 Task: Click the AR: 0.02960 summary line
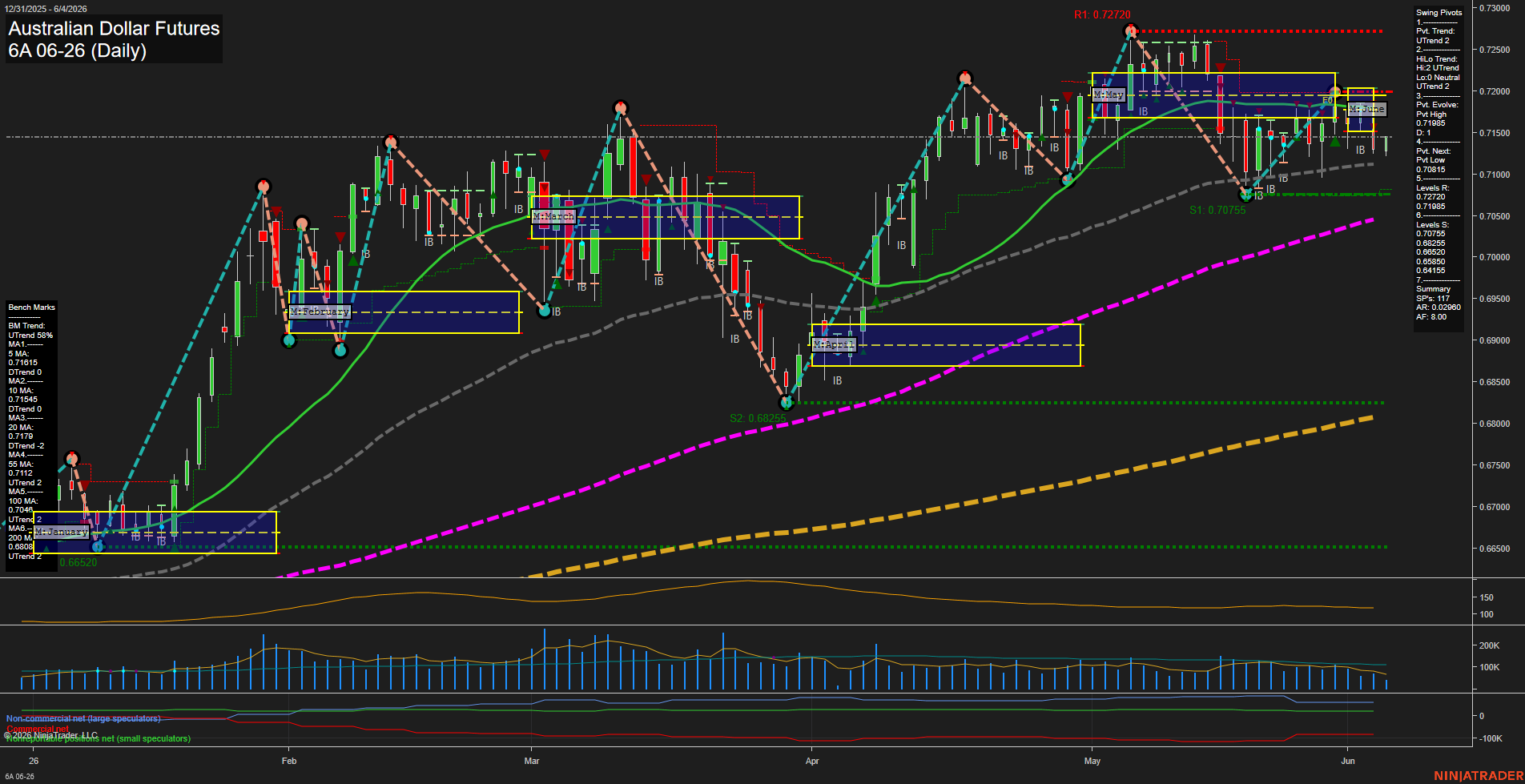[1438, 308]
